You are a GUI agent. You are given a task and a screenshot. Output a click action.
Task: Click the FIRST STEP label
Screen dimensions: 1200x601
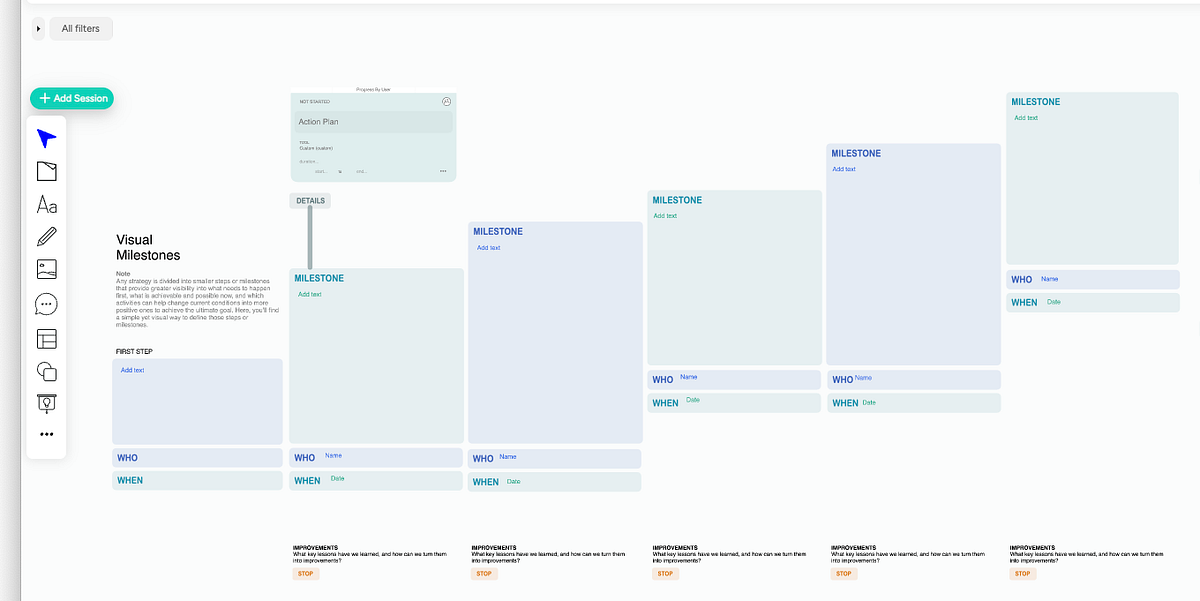point(134,351)
